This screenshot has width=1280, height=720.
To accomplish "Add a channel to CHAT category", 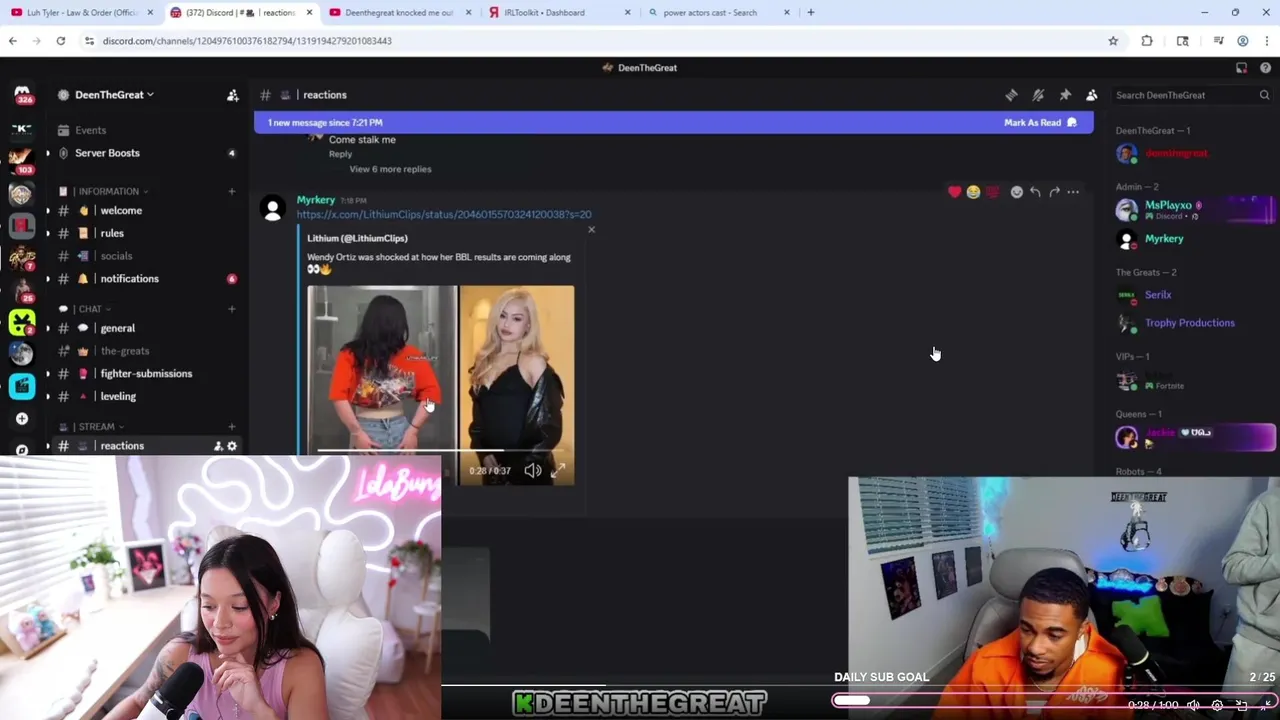I will 232,309.
